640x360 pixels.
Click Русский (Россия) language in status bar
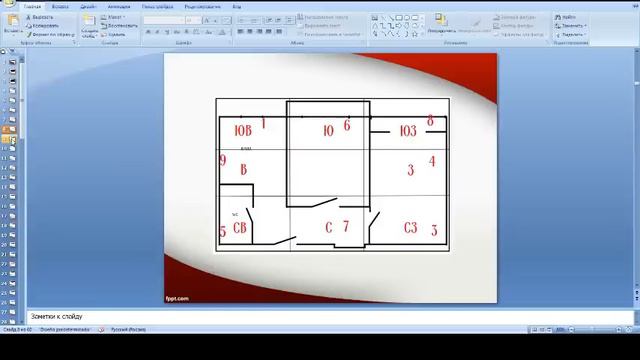coord(129,329)
